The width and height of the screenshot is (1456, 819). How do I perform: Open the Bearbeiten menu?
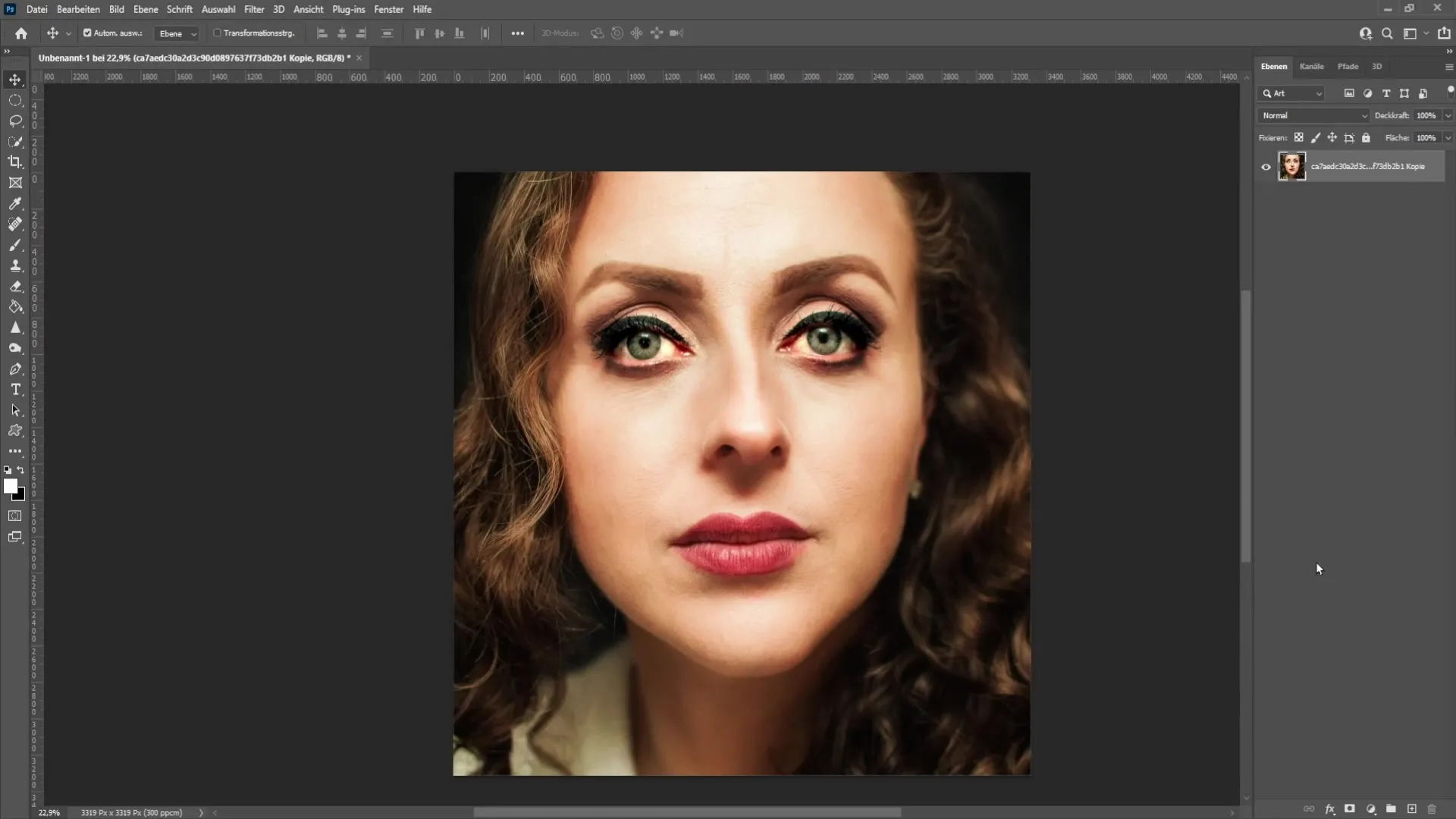pos(78,9)
